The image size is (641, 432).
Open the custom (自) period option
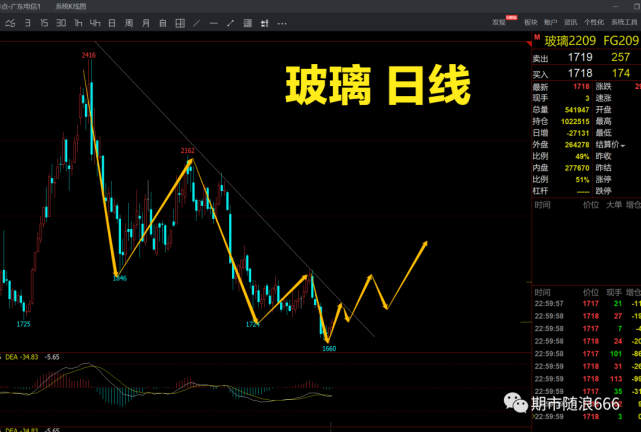(163, 23)
